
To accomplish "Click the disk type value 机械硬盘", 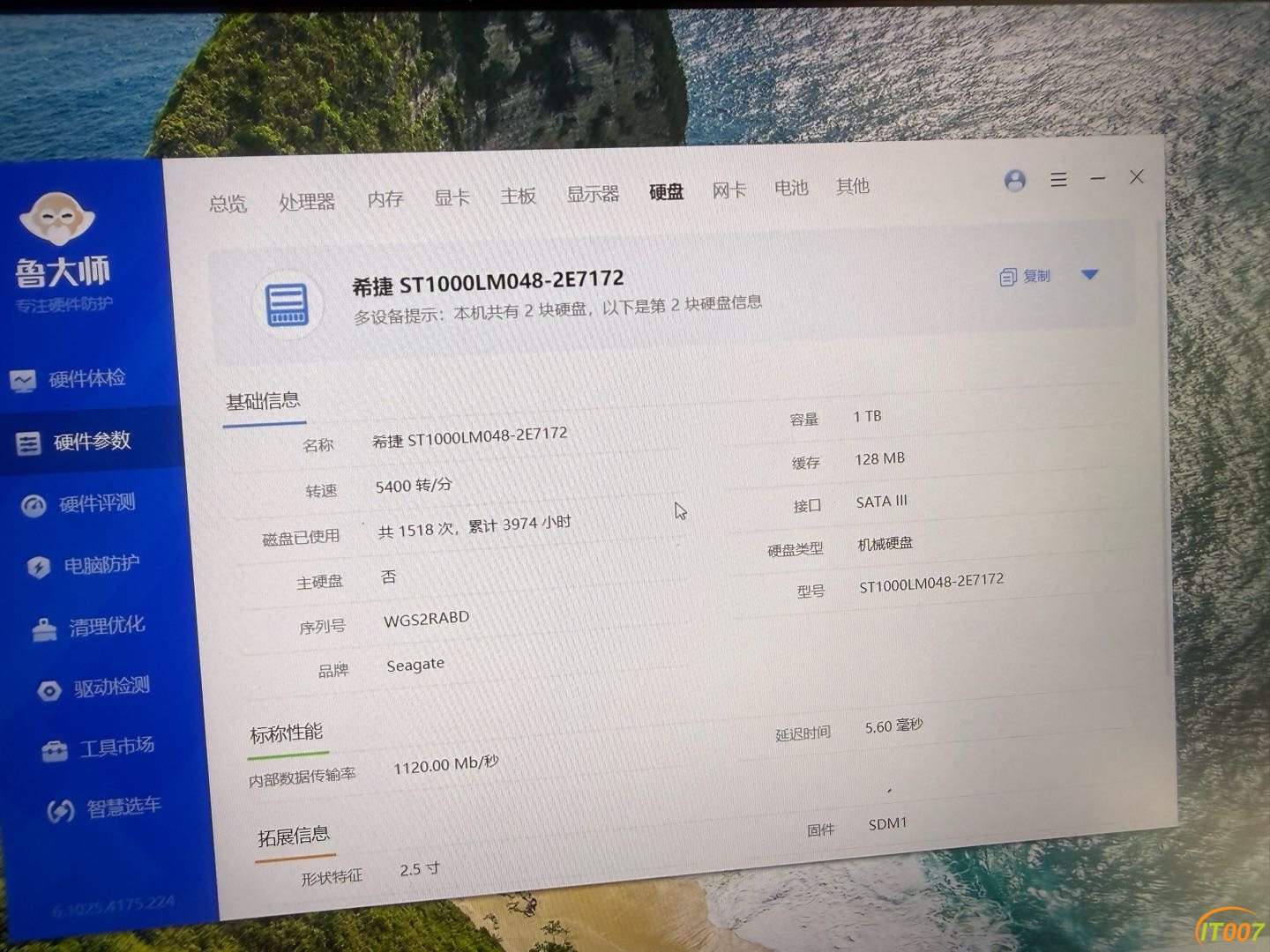I will (885, 544).
